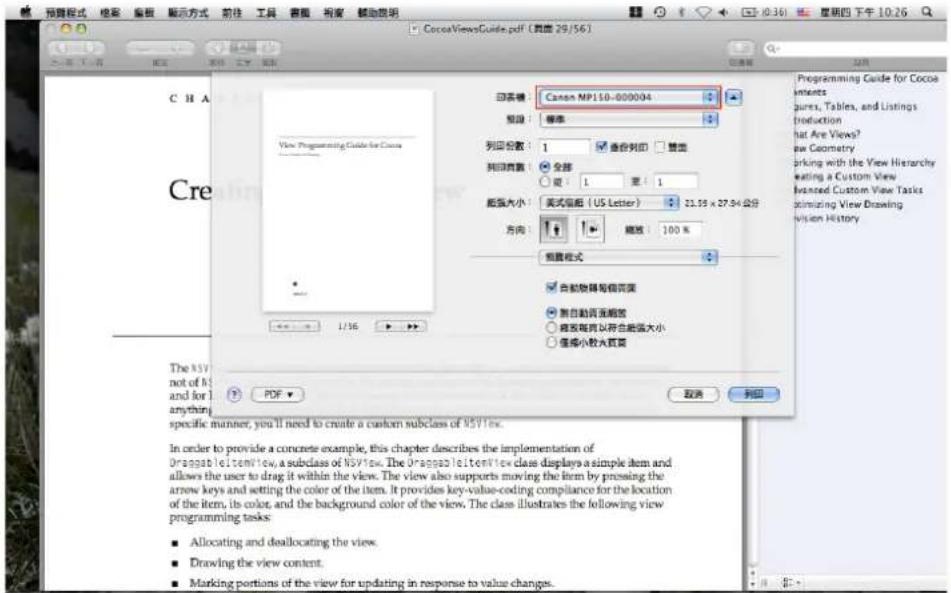Click the PDF document icon in title bar
Viewport: 951px width, 593px height.
[414, 29]
